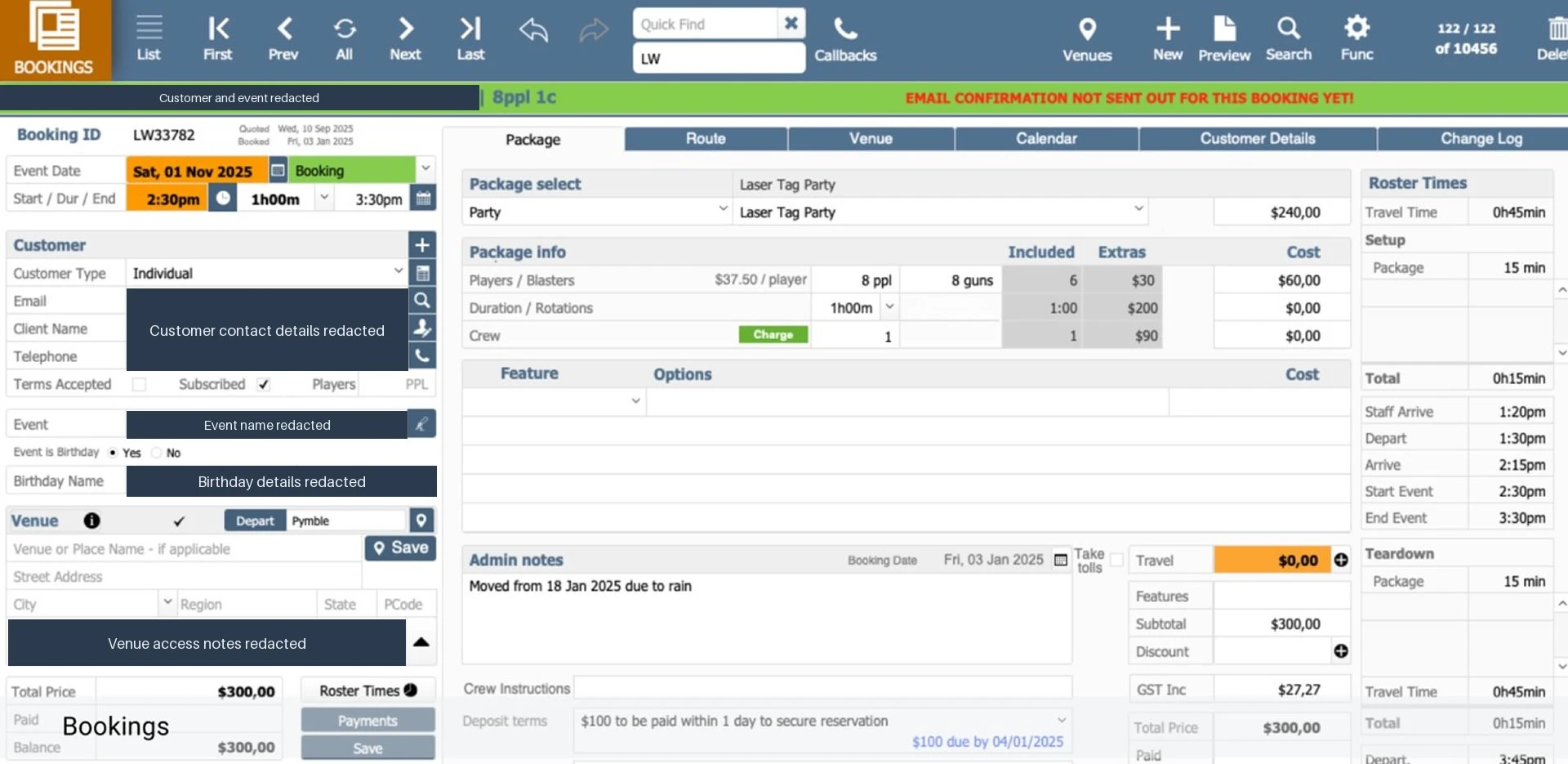
Task: Click venue map pin beside Pymble
Action: pos(421,521)
